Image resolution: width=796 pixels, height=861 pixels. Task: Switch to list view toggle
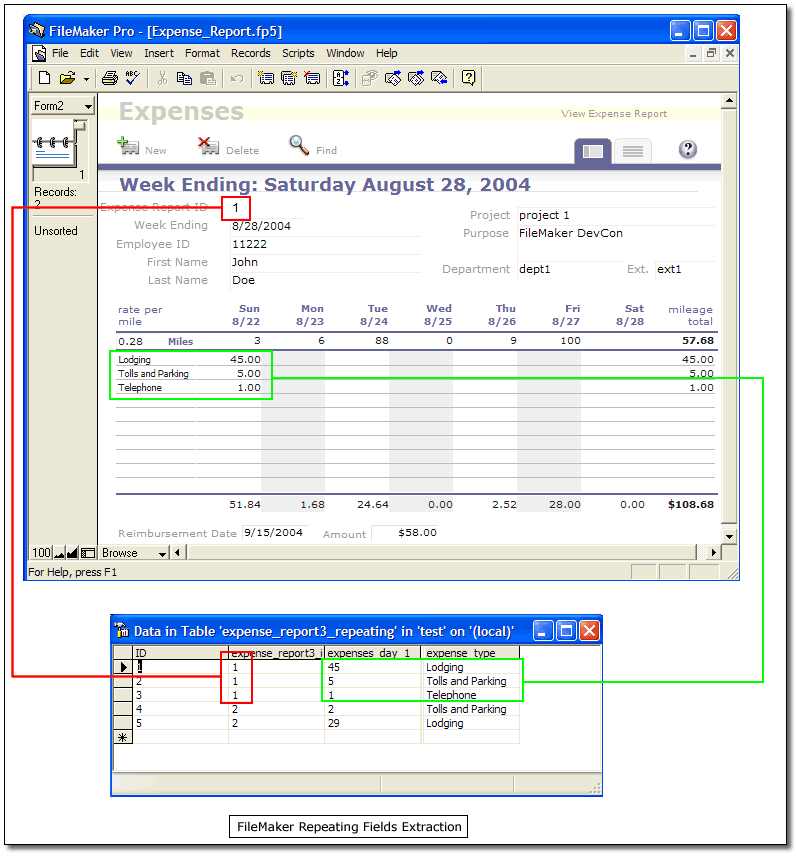point(632,151)
